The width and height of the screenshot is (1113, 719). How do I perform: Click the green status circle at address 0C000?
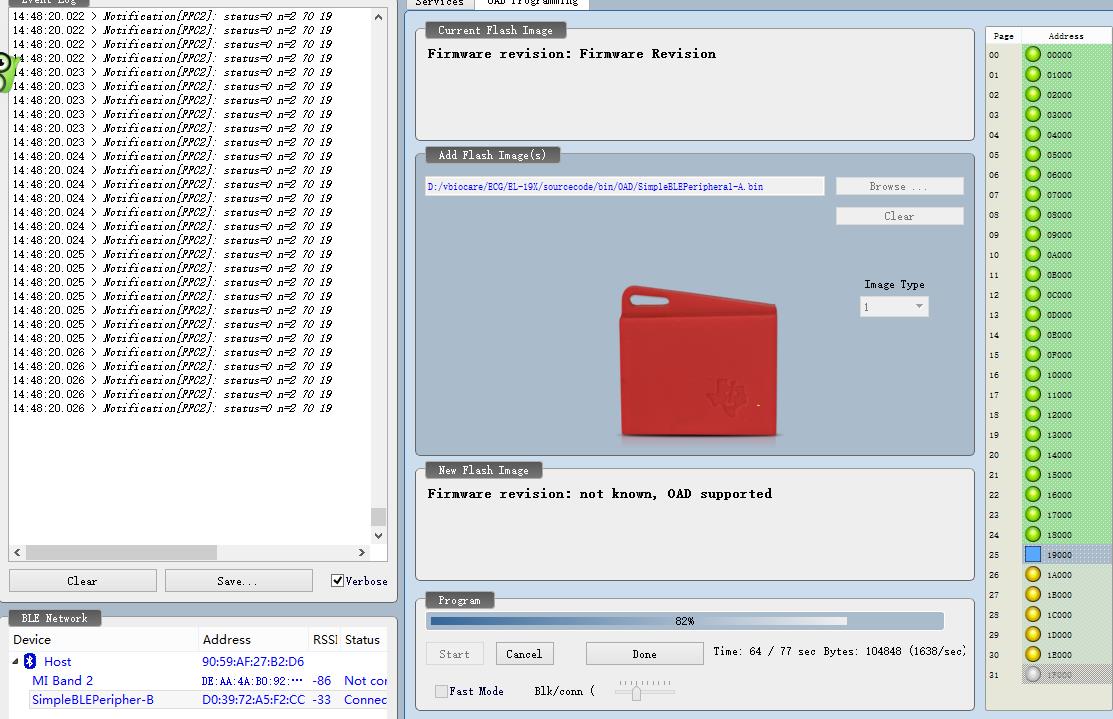[1033, 294]
